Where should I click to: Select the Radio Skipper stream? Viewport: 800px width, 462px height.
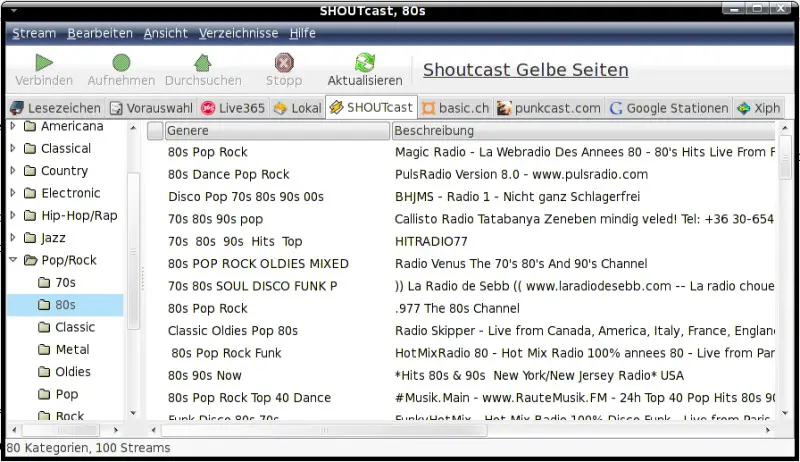click(x=584, y=331)
